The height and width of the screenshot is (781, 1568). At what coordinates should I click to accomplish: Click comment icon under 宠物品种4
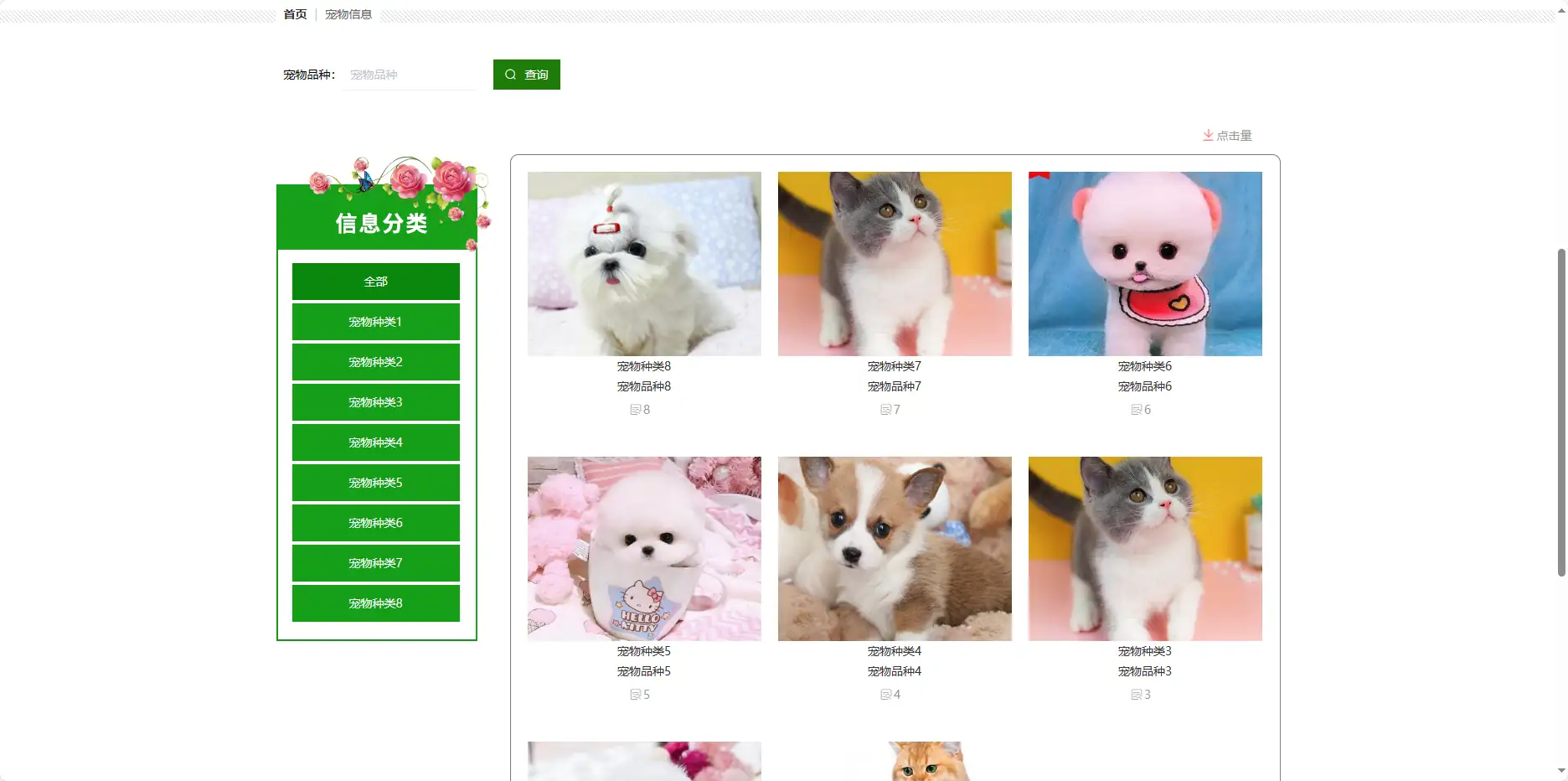point(885,695)
